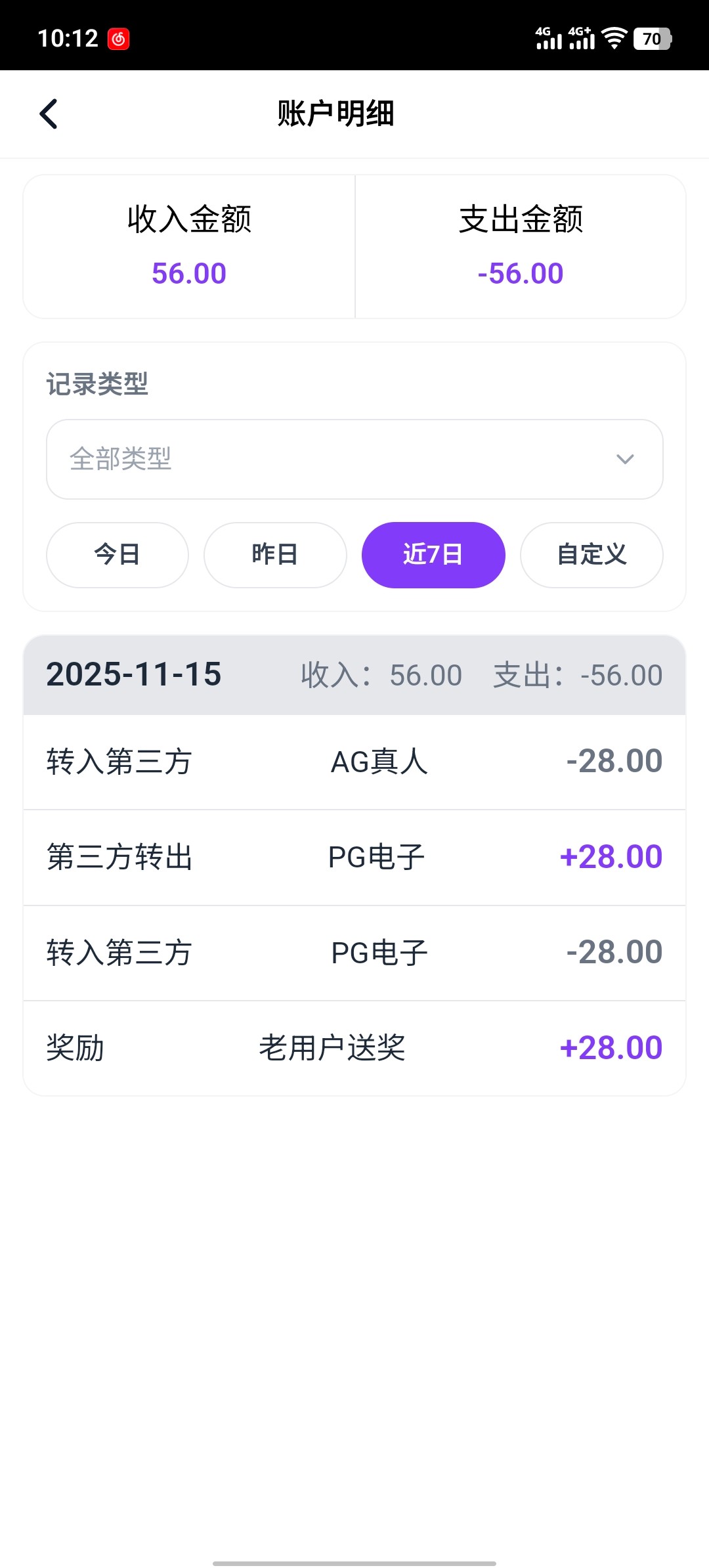The height and width of the screenshot is (1568, 709).
Task: Open the AG真人 transfer record
Action: tap(354, 762)
